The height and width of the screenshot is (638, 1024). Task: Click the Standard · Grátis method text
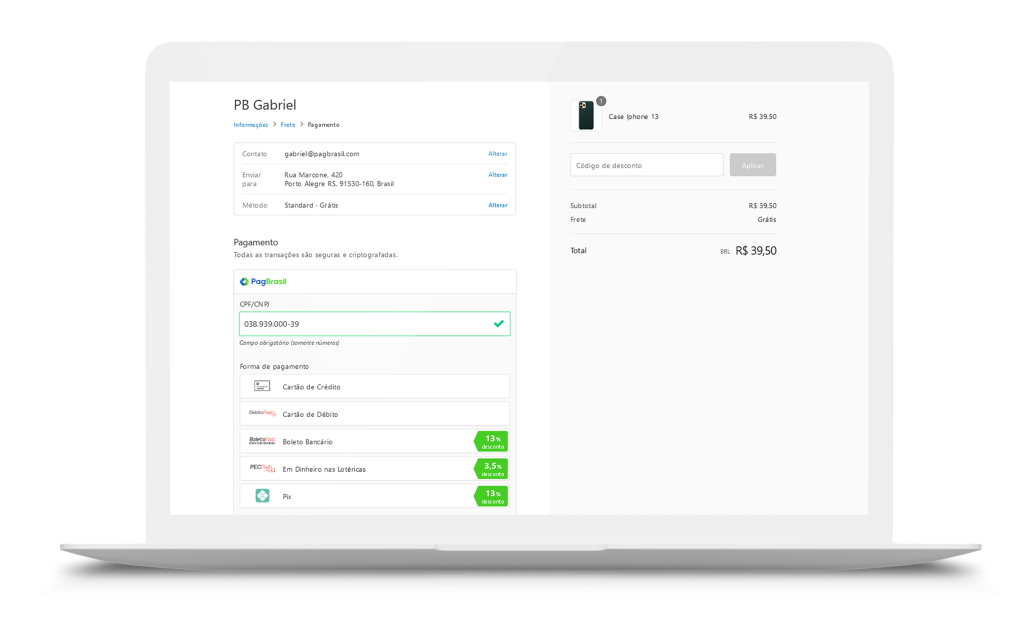[x=312, y=205]
